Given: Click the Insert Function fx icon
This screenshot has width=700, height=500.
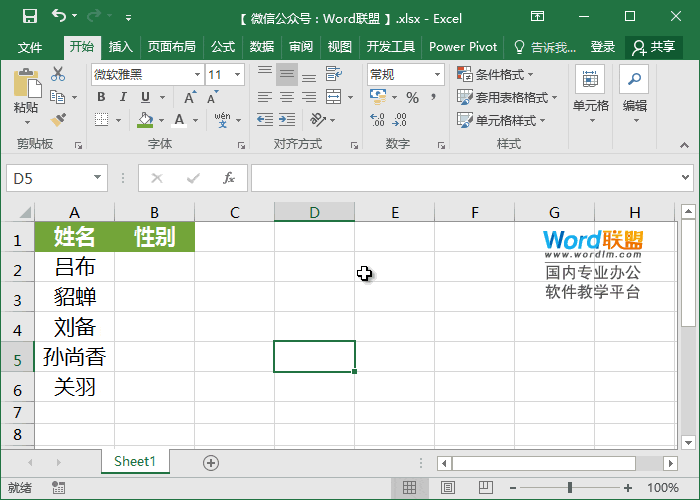Looking at the screenshot, I should click(229, 178).
